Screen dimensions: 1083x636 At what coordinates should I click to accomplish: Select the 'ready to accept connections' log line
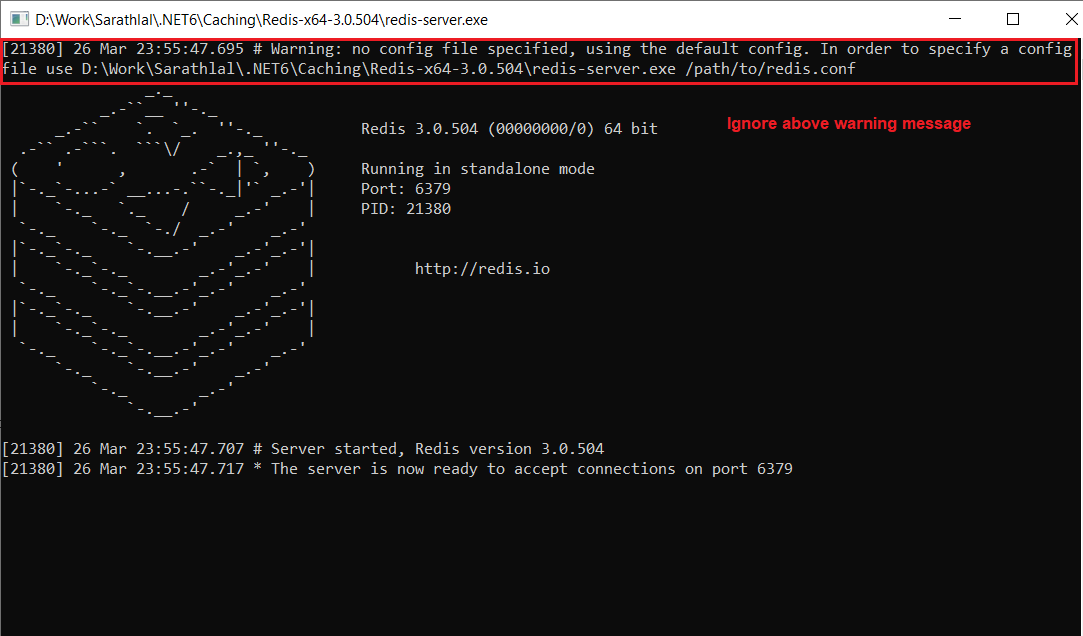(400, 468)
